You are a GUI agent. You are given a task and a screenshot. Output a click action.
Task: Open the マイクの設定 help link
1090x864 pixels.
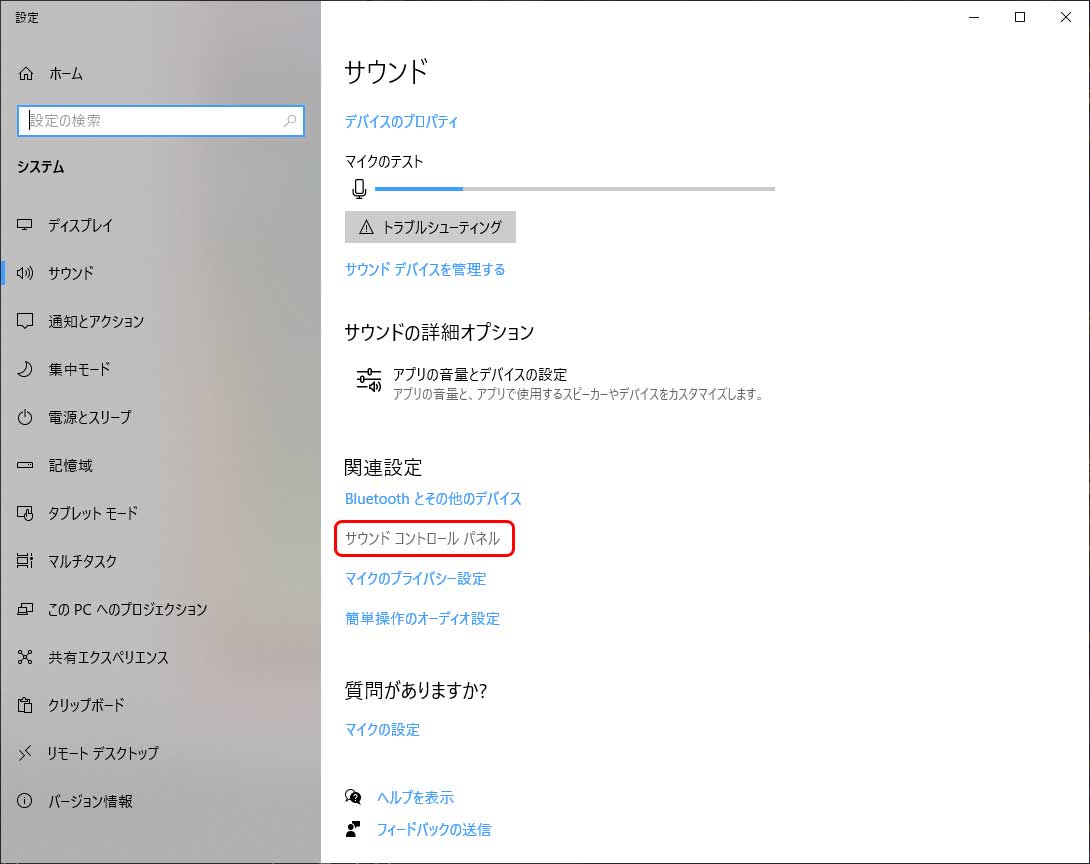click(382, 730)
